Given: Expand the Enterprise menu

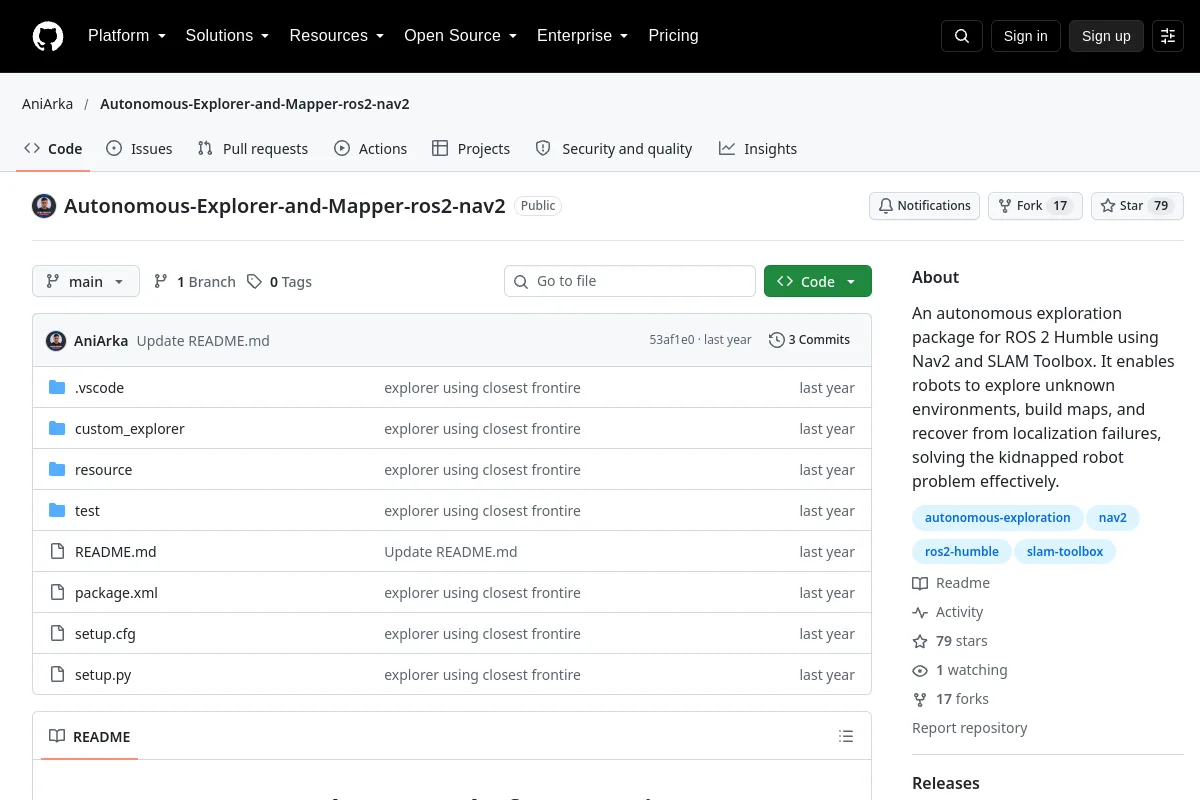Looking at the screenshot, I should tap(582, 36).
